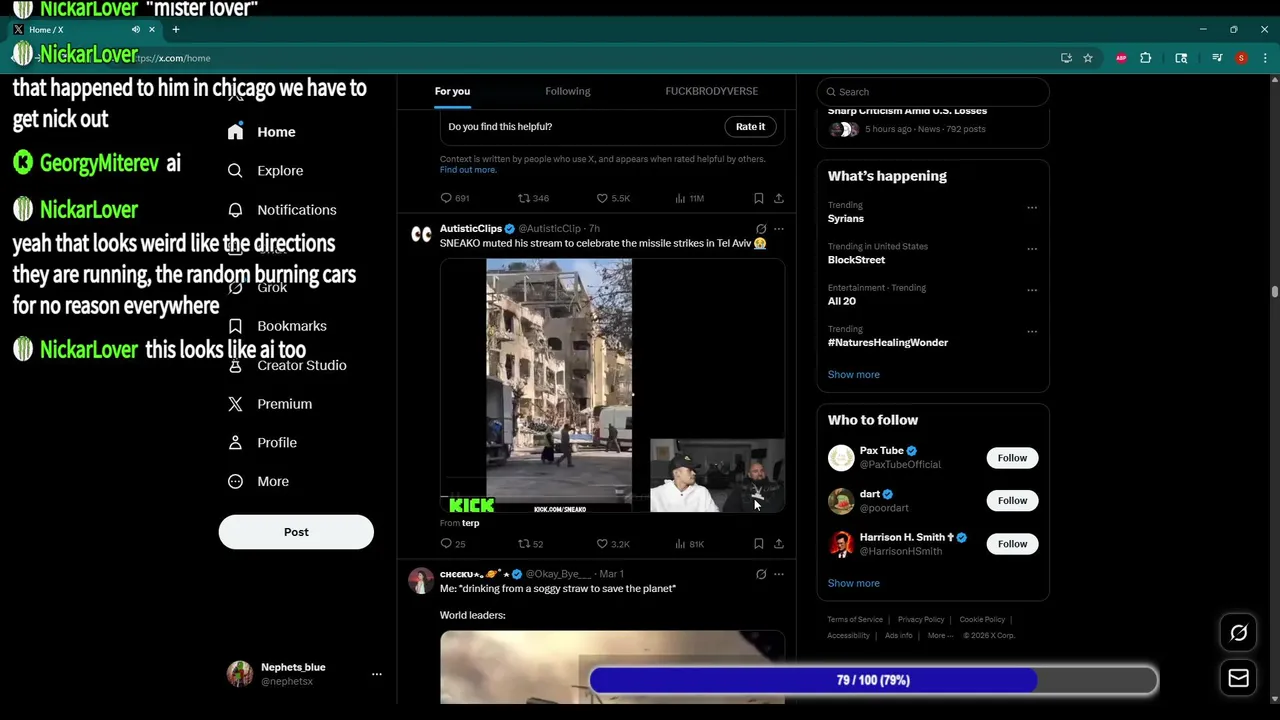The height and width of the screenshot is (720, 1280).
Task: Repost the post with 346 reposts
Action: 533,198
